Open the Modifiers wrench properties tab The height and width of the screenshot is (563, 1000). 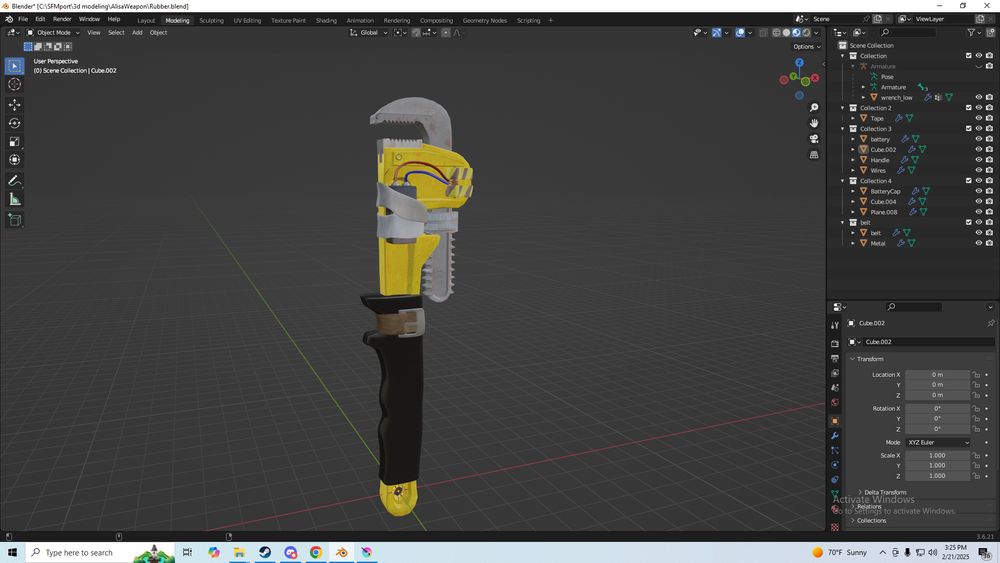pos(835,436)
